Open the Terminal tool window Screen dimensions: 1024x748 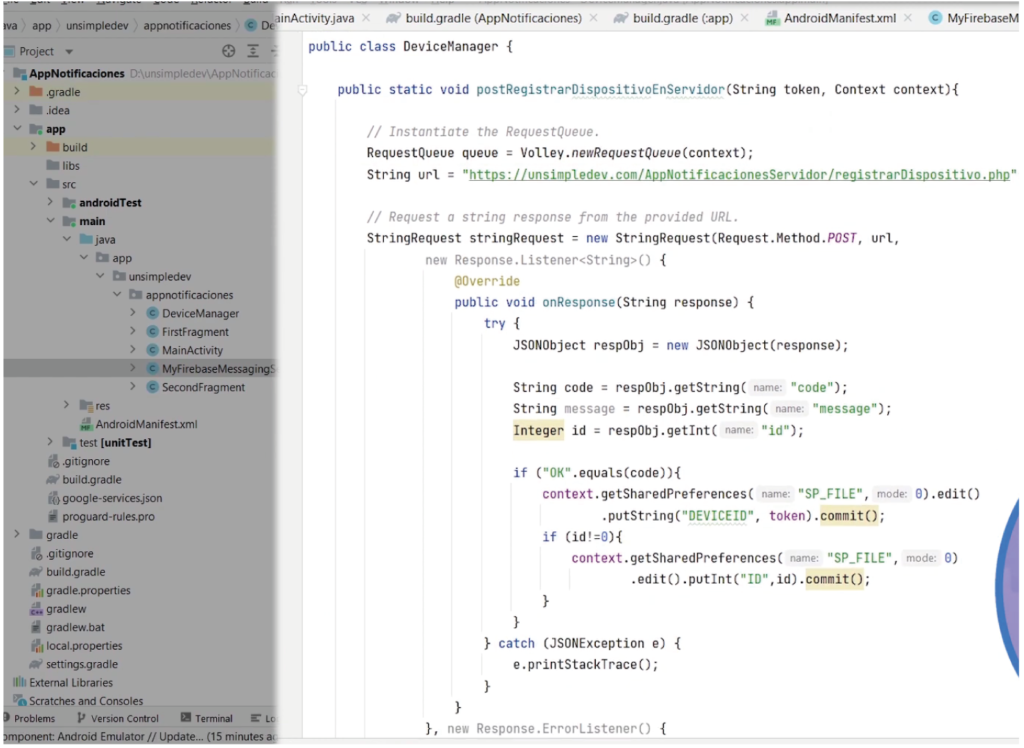[x=213, y=718]
